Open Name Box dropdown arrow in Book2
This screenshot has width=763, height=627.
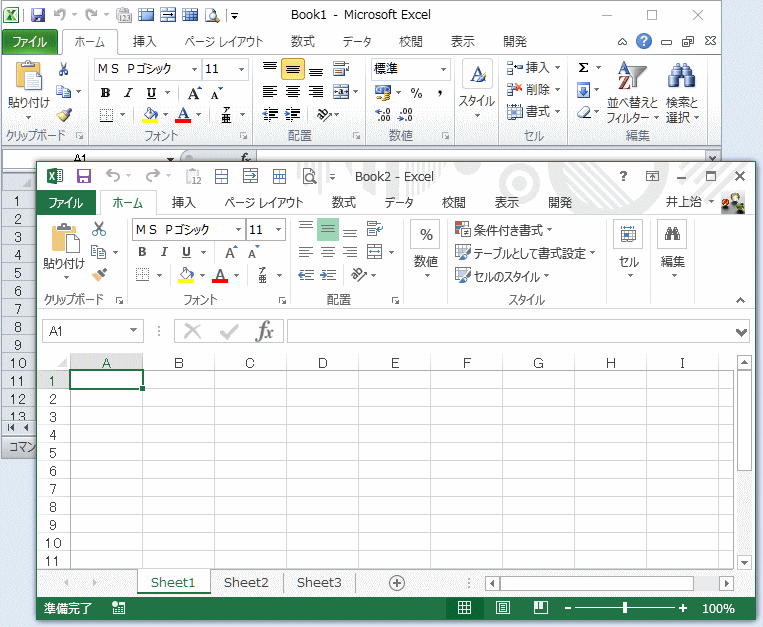133,331
